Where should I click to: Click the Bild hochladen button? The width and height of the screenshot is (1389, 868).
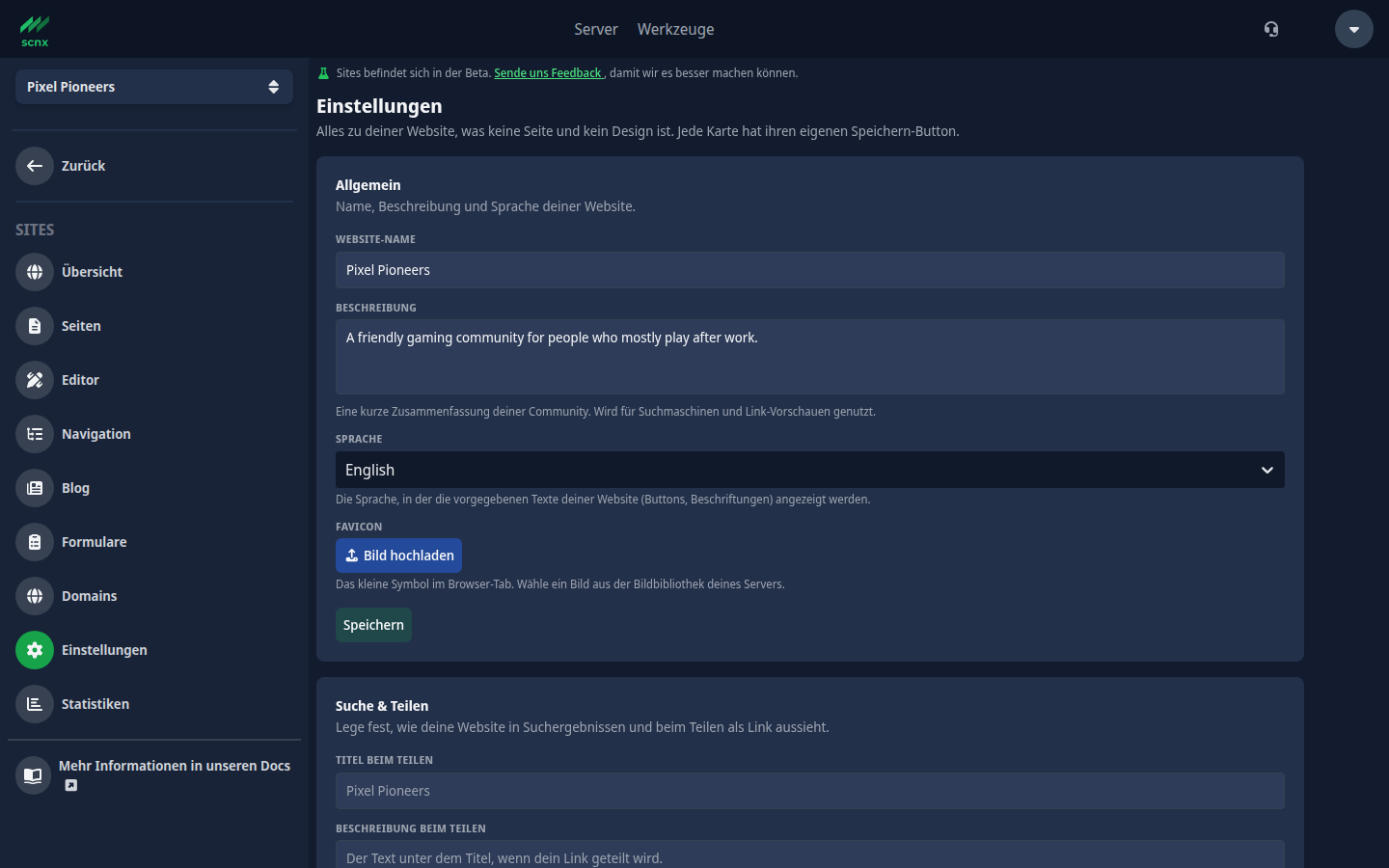point(398,556)
